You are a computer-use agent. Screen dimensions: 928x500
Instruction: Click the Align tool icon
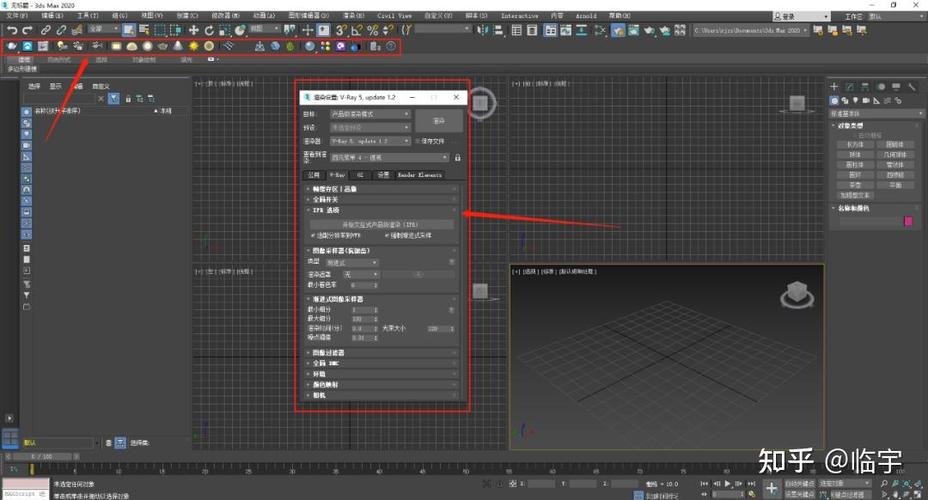point(498,30)
